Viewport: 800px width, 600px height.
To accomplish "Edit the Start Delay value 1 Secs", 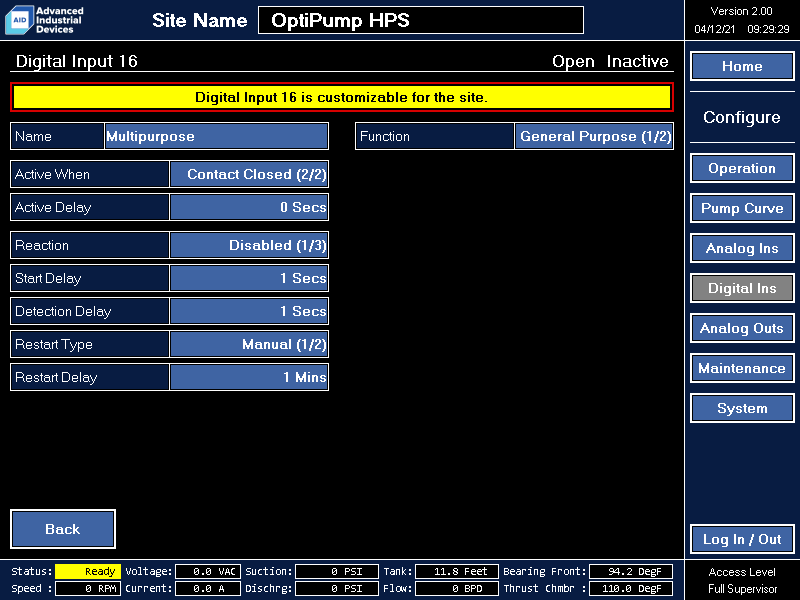I will [249, 278].
